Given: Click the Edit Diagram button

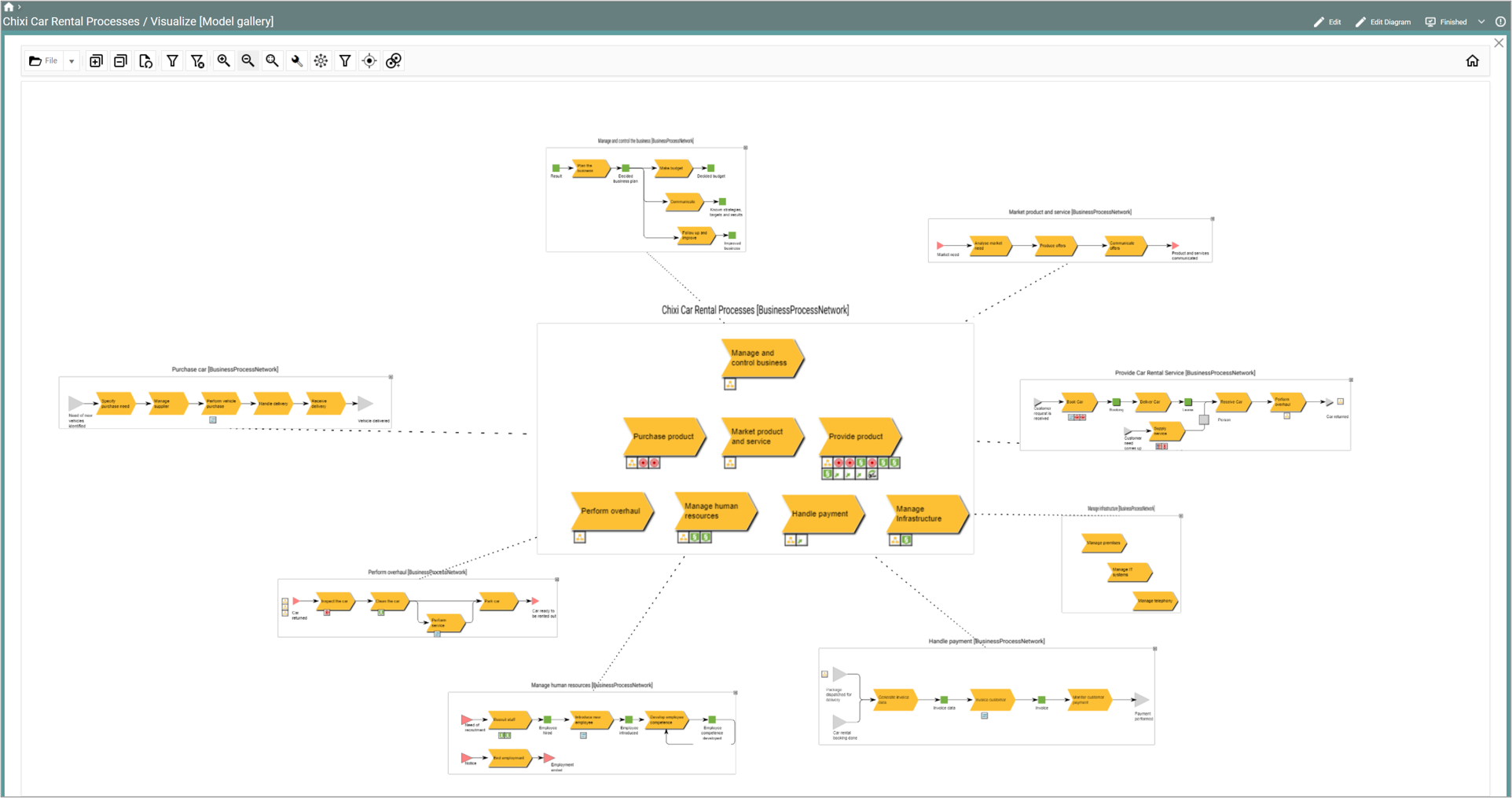Looking at the screenshot, I should pos(1383,22).
